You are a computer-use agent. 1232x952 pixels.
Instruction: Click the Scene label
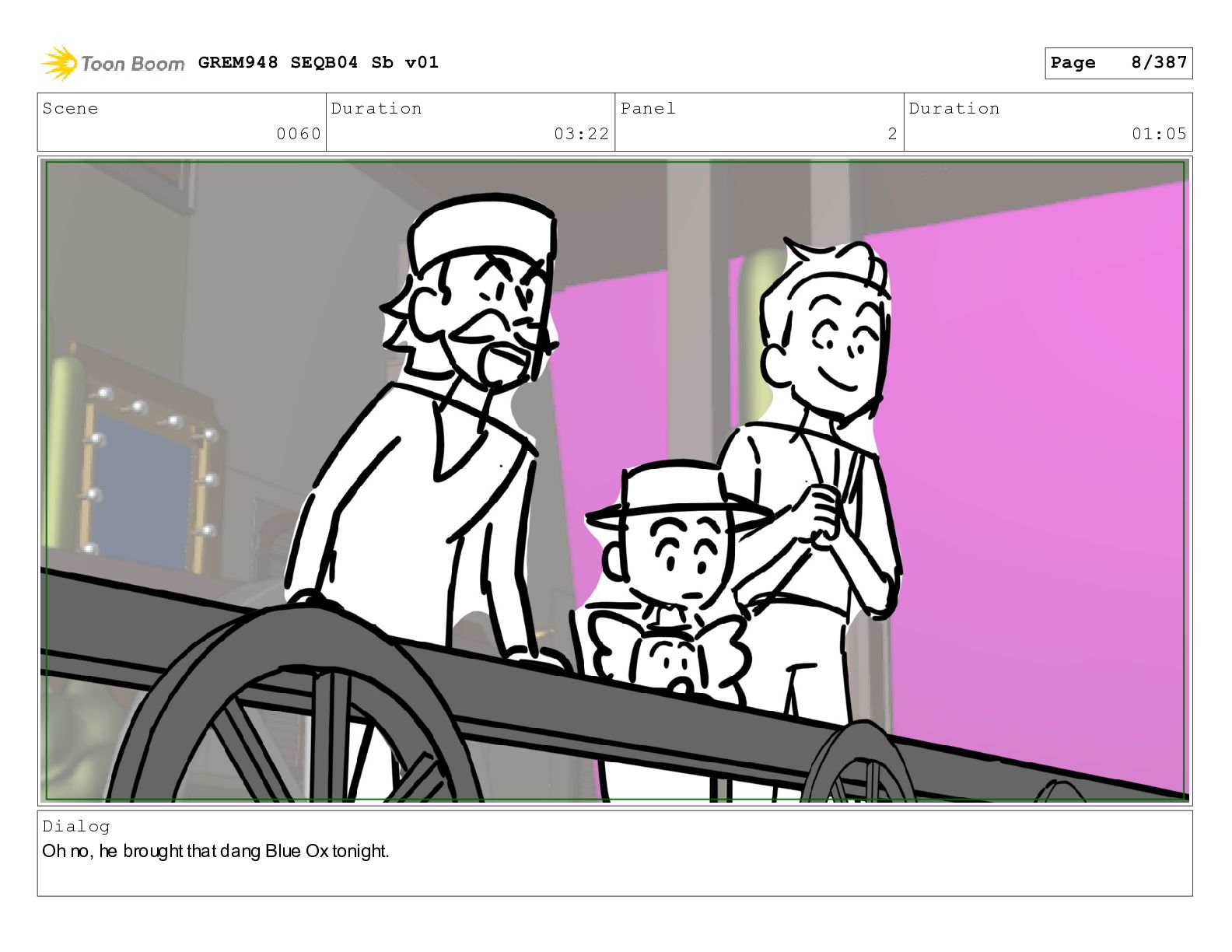71,108
